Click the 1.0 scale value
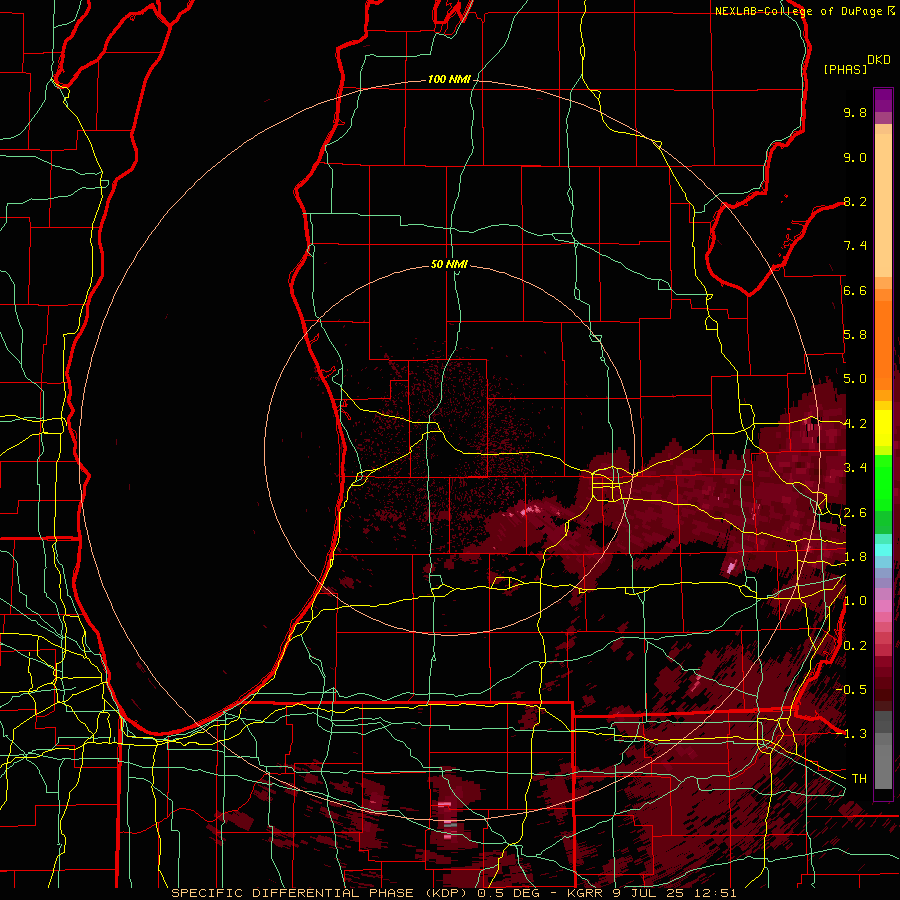 coord(855,601)
